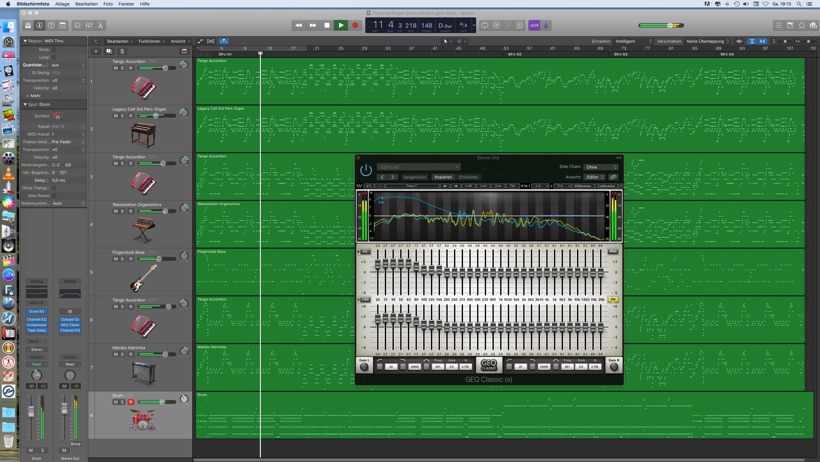Click Einsetzen in plugin header

pos(468,177)
